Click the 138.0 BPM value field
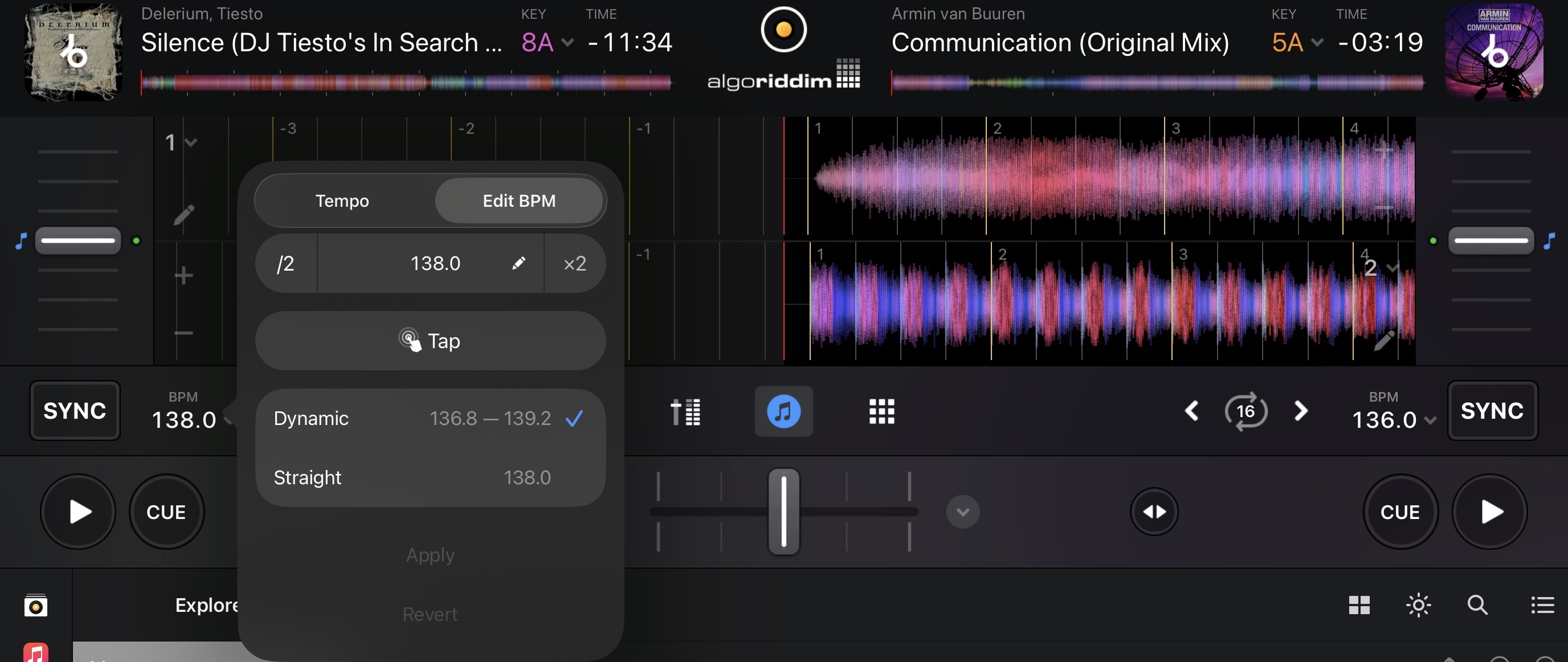Image resolution: width=1568 pixels, height=662 pixels. coord(430,263)
